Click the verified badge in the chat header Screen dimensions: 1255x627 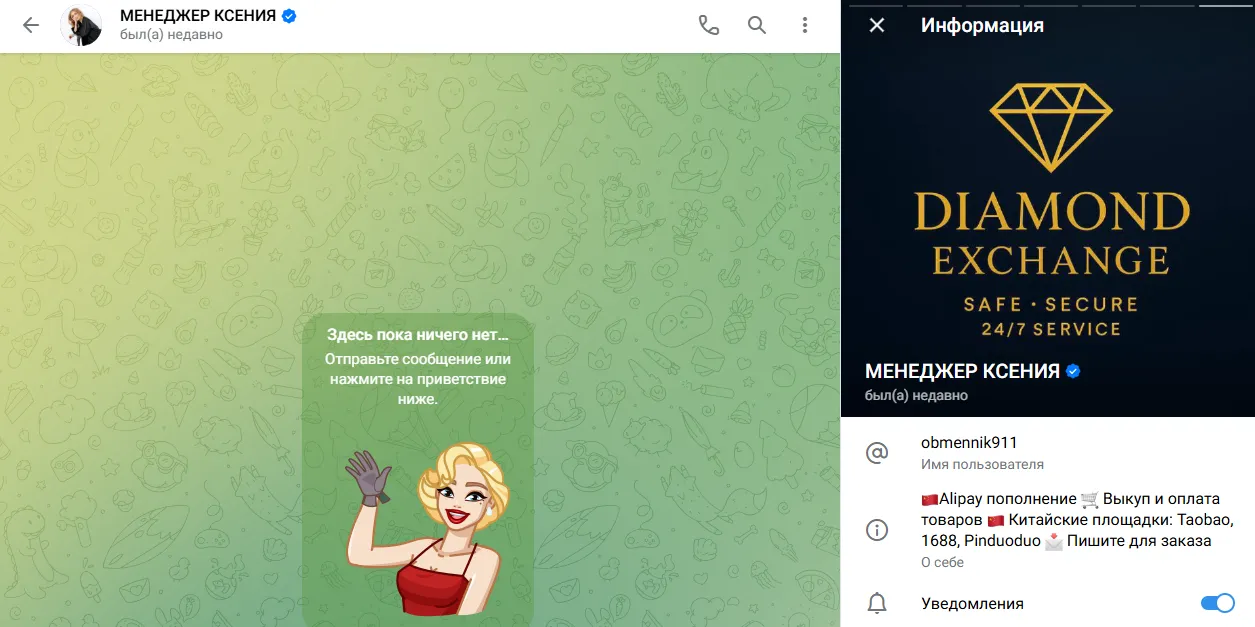(x=289, y=16)
